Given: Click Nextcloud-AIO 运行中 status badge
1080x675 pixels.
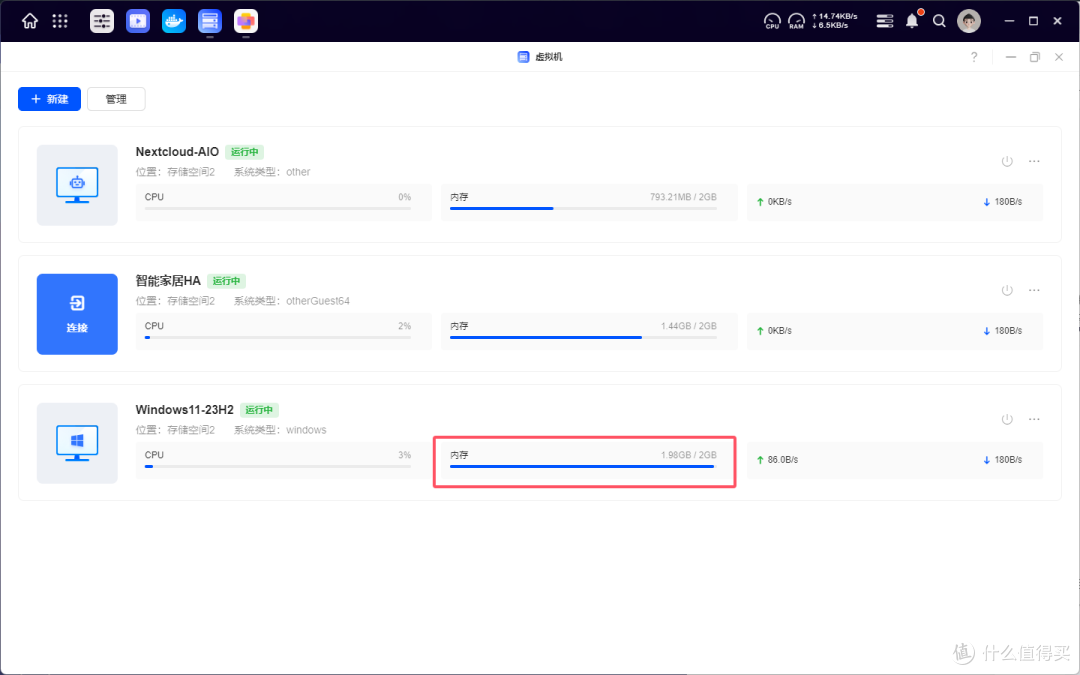Looking at the screenshot, I should pos(245,152).
